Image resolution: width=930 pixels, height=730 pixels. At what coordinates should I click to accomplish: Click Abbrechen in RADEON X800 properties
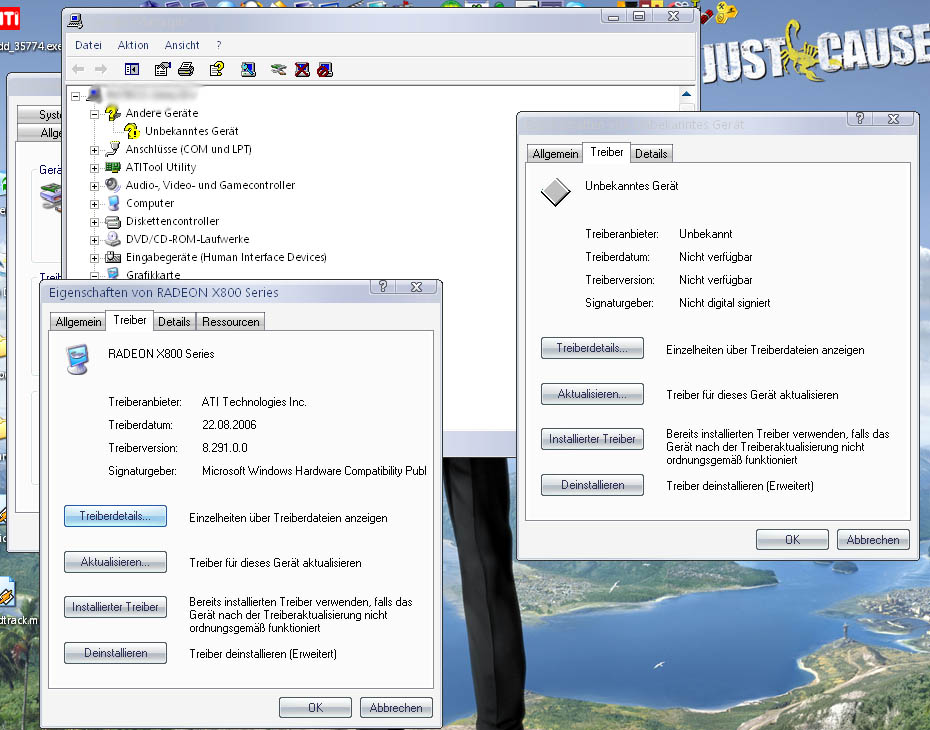[396, 707]
